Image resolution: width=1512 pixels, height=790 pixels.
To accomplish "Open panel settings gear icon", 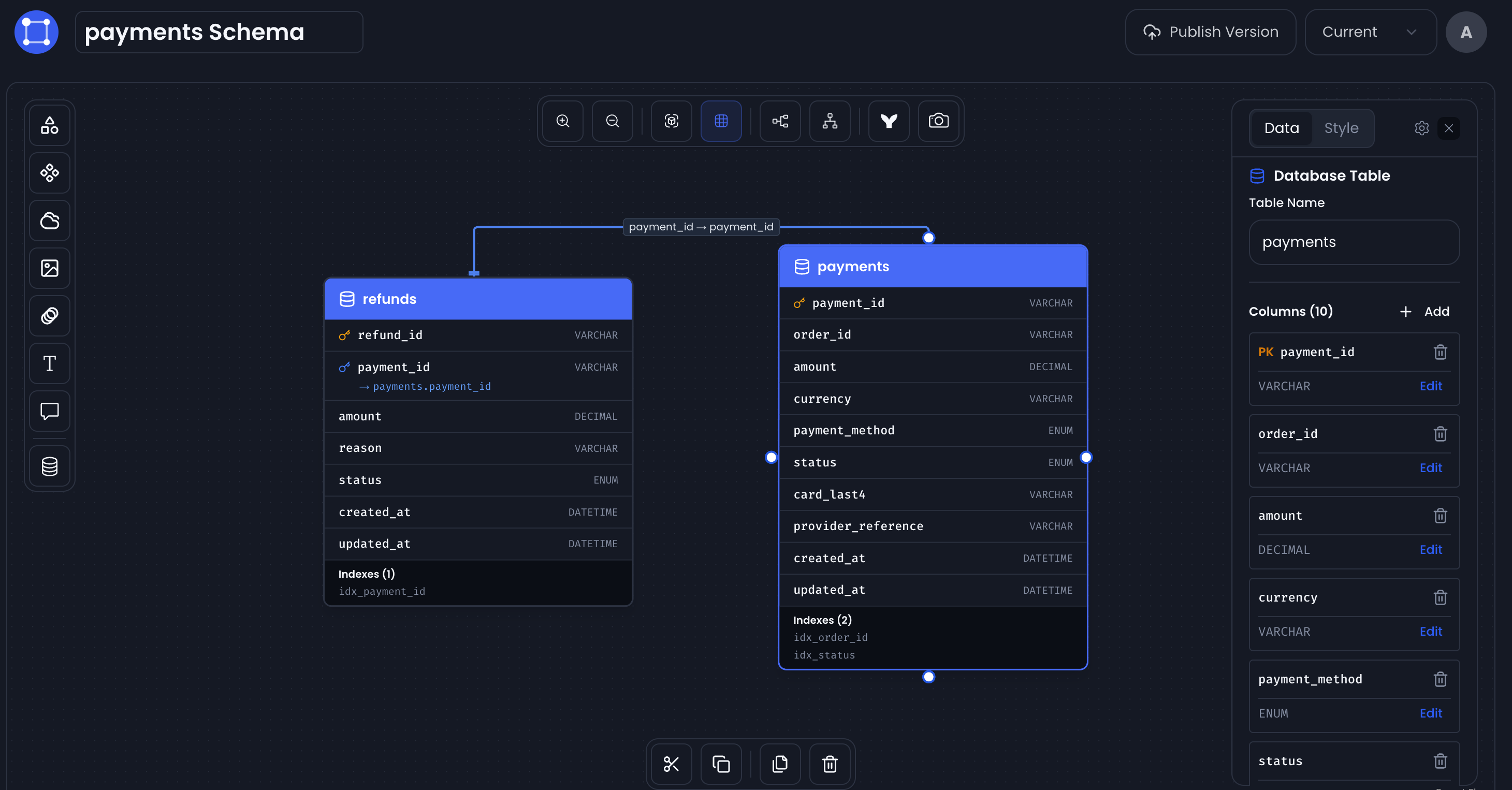I will [x=1421, y=128].
